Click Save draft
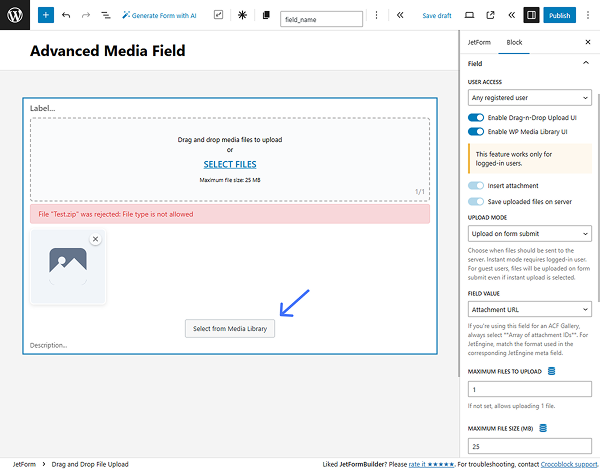The image size is (600, 470). (437, 15)
